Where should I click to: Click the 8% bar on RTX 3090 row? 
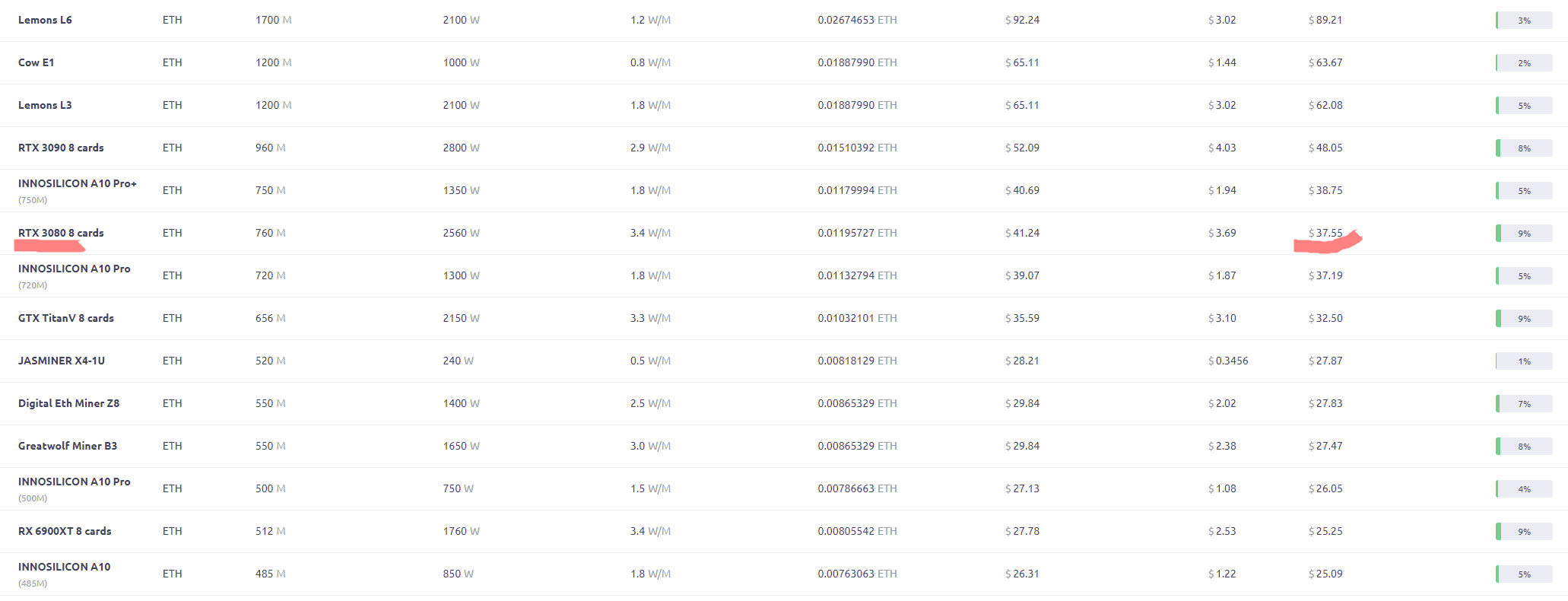(1523, 148)
